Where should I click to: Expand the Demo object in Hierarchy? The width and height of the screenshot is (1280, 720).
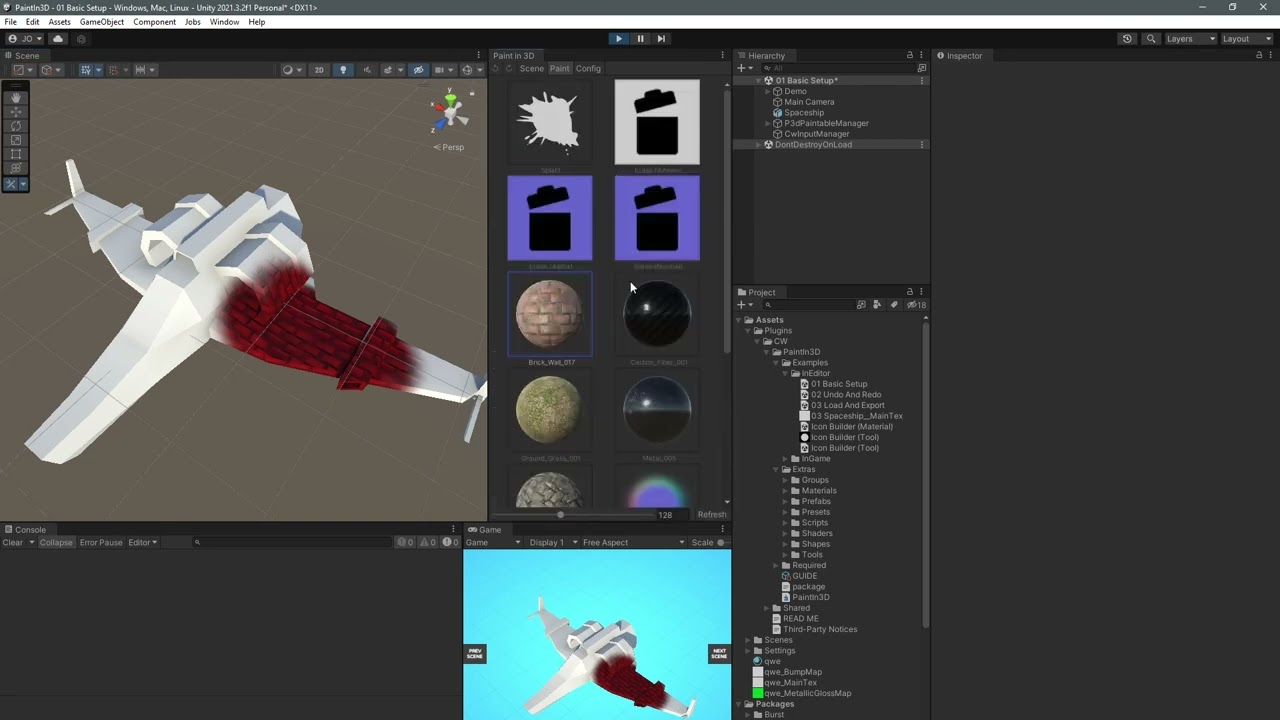[x=768, y=91]
